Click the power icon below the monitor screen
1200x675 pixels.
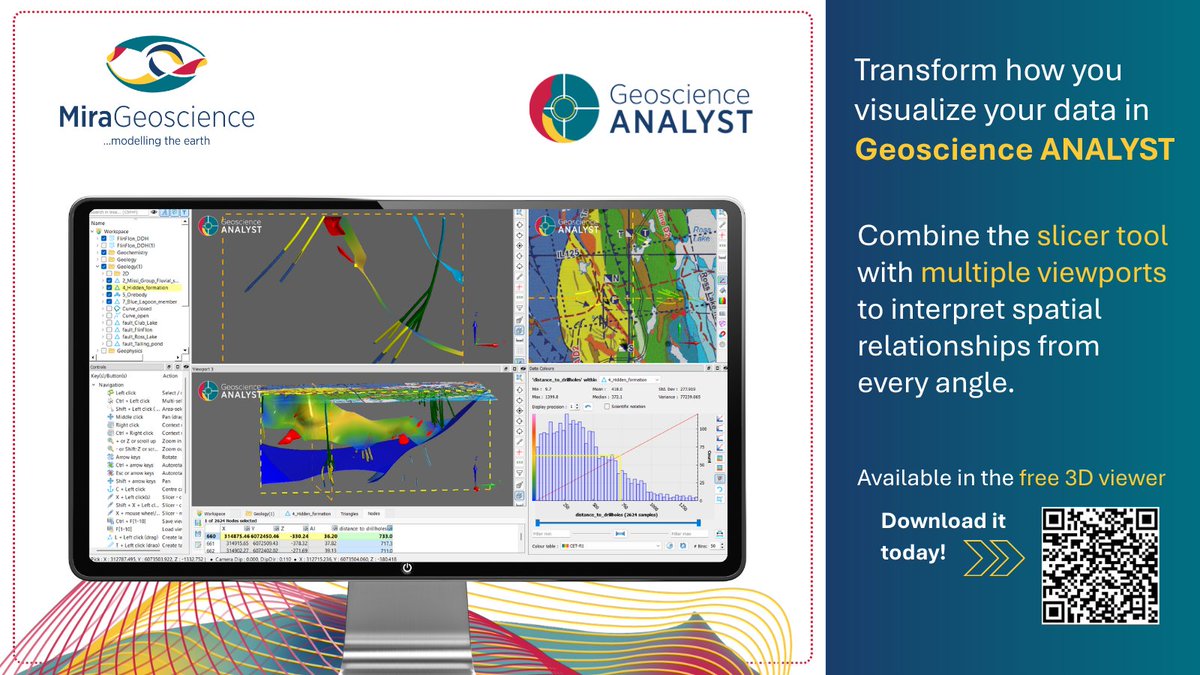tap(406, 568)
